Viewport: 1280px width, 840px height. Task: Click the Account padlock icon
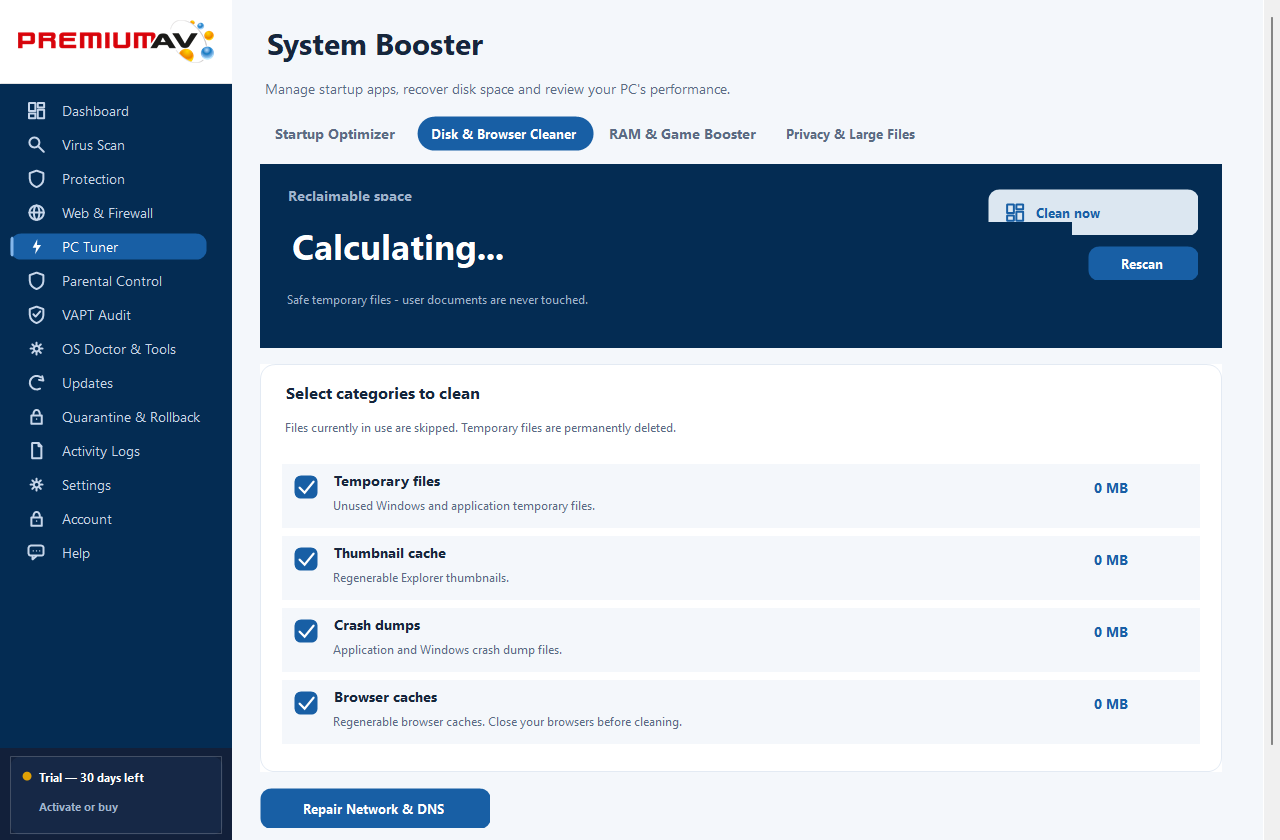tap(37, 519)
